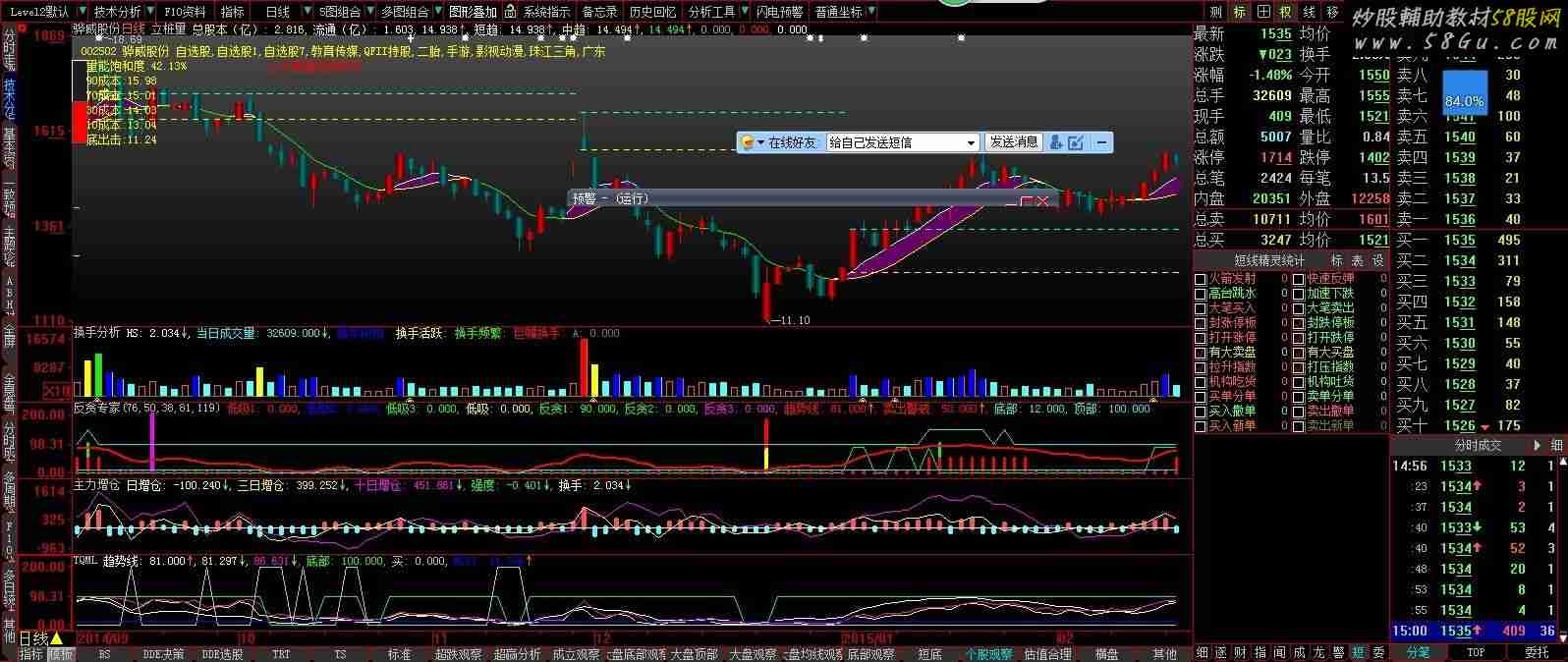The width and height of the screenshot is (1568, 662).
Task: Click the red cost distribution bar on price axis
Action: pyautogui.click(x=79, y=122)
